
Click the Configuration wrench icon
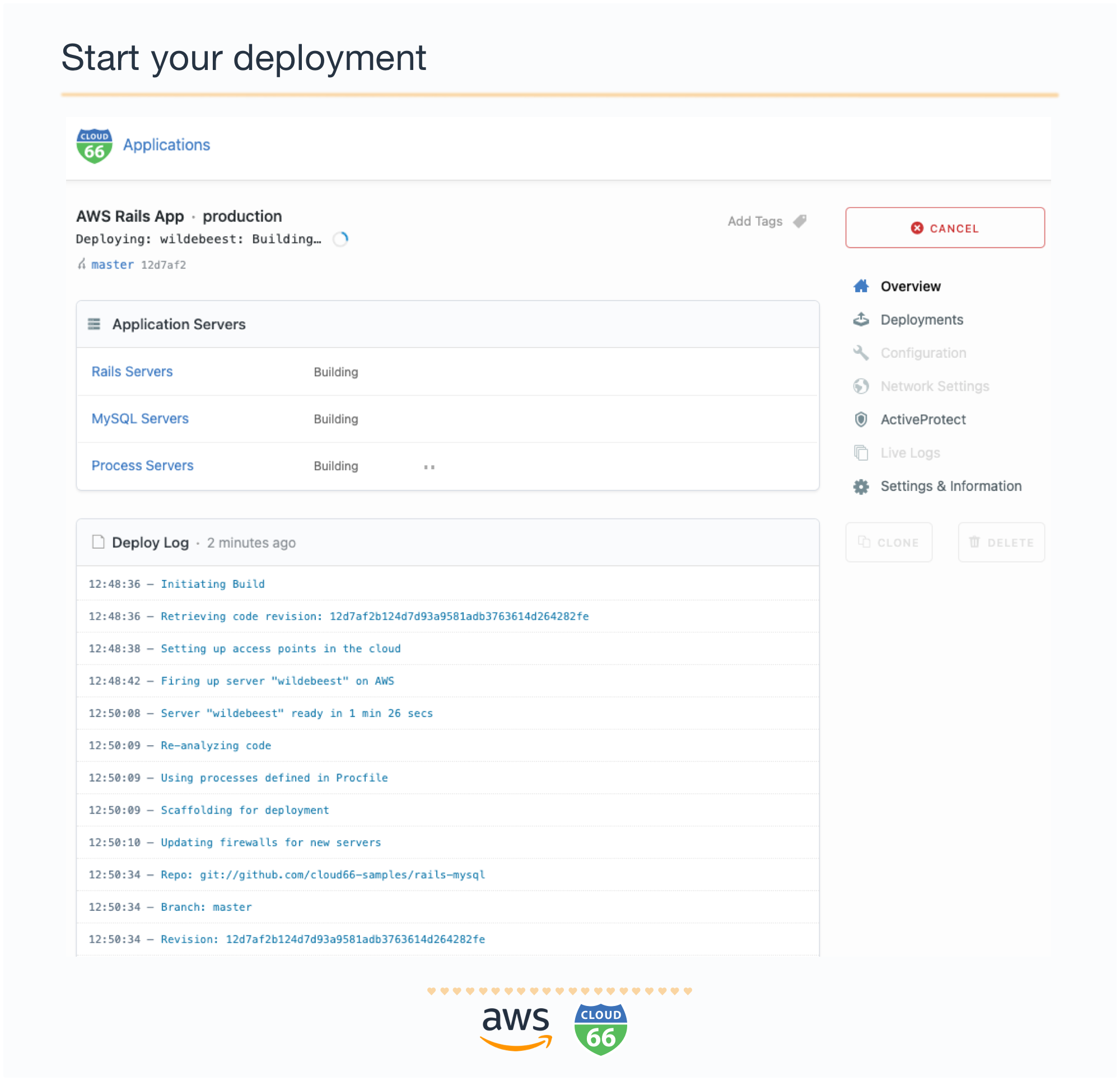tap(861, 353)
